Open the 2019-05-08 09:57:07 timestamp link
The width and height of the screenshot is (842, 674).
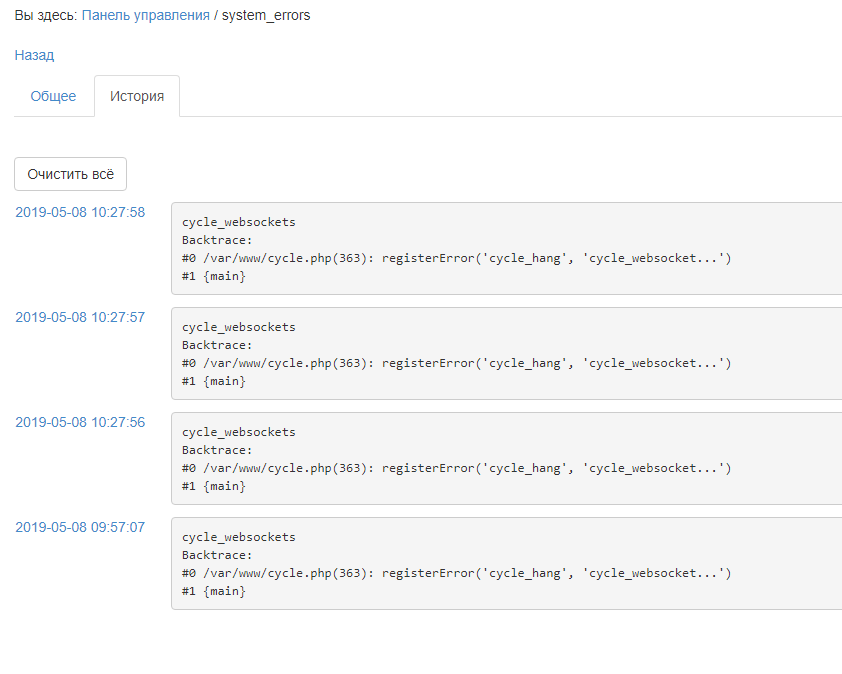coord(80,527)
